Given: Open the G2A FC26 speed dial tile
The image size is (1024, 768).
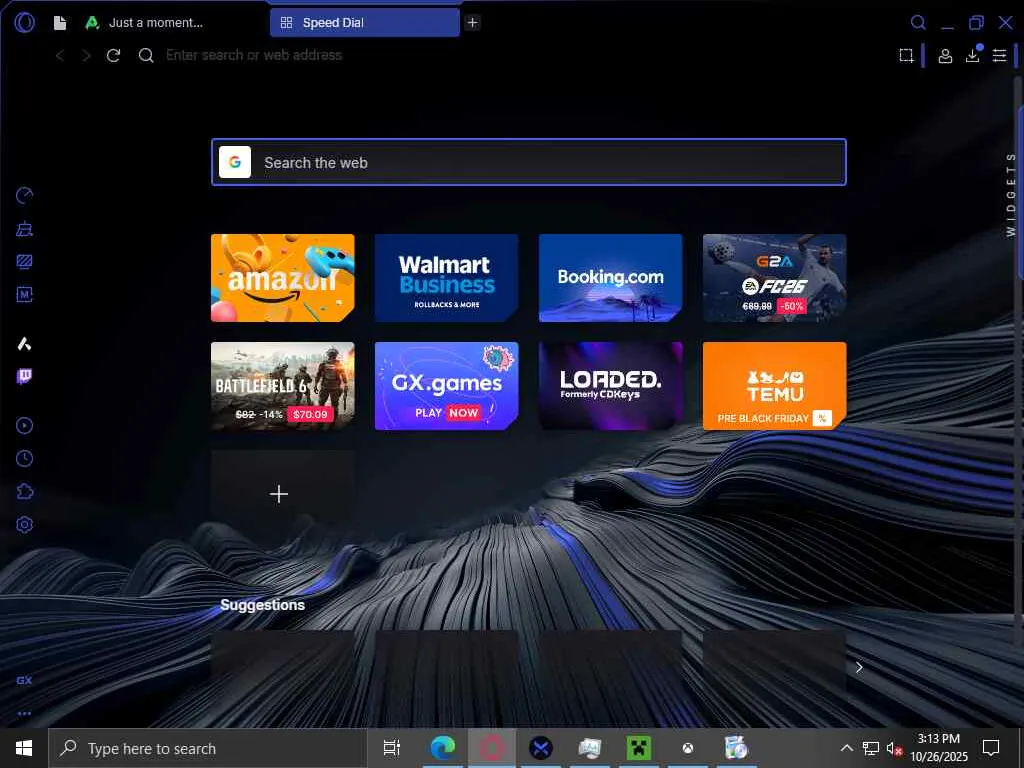Looking at the screenshot, I should click(x=775, y=278).
